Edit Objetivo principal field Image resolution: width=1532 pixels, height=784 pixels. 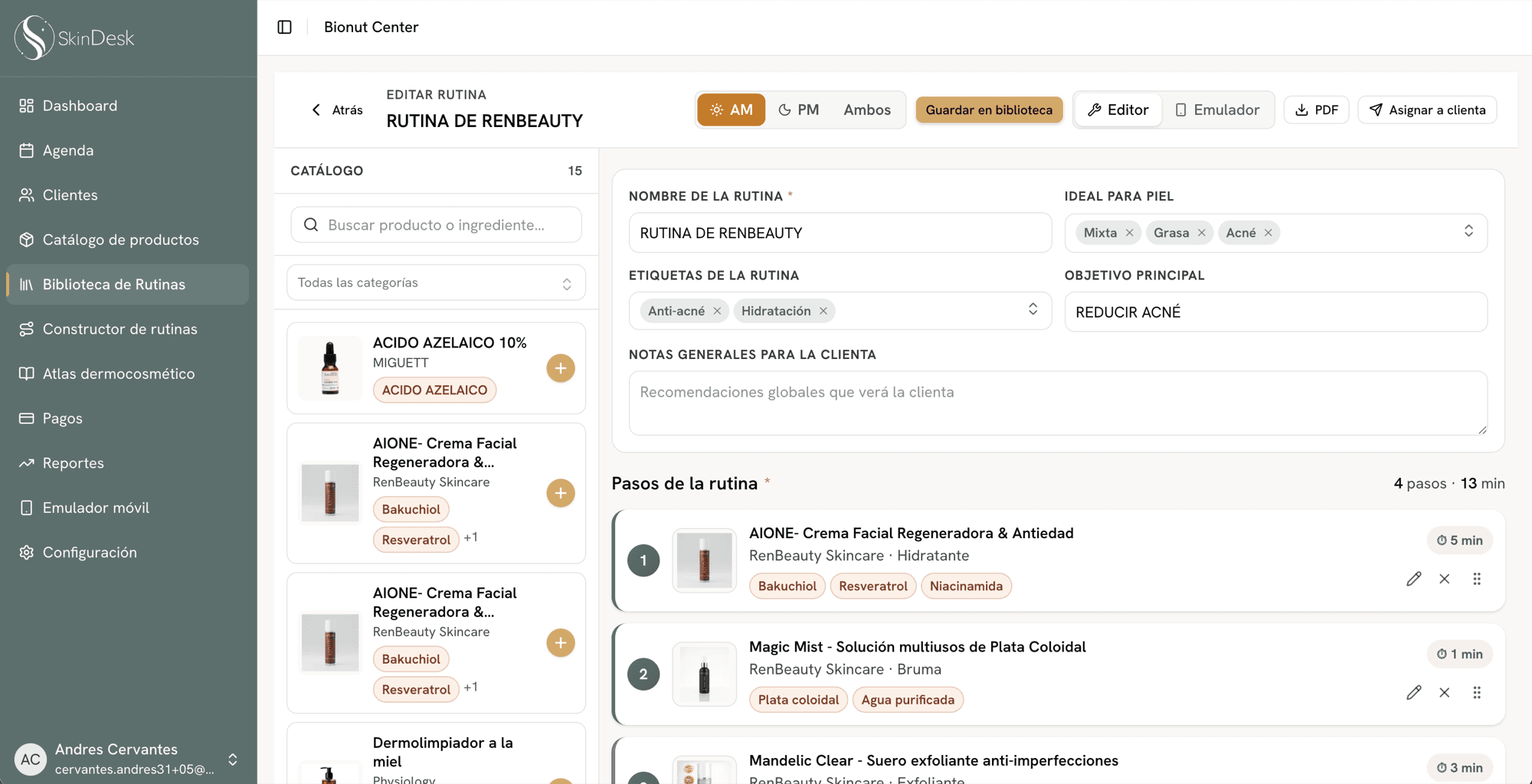click(x=1275, y=312)
